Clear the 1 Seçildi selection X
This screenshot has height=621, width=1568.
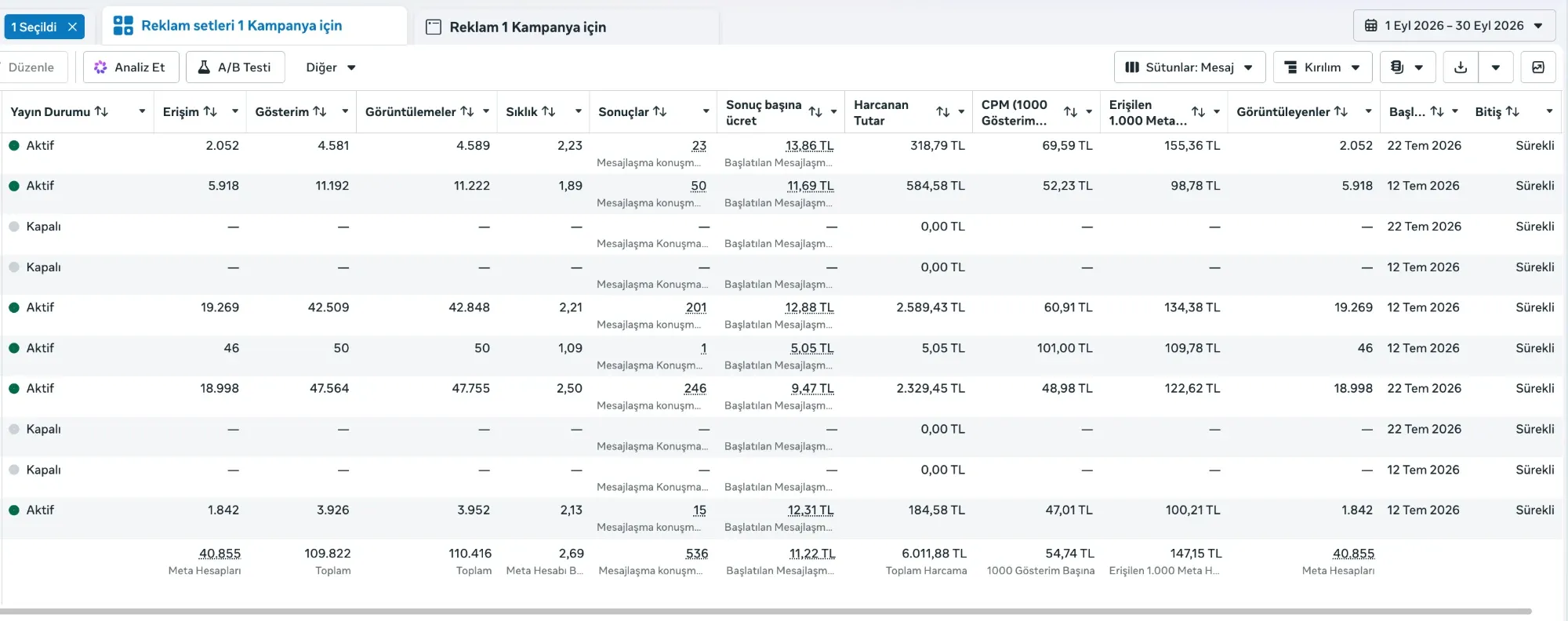tap(72, 27)
